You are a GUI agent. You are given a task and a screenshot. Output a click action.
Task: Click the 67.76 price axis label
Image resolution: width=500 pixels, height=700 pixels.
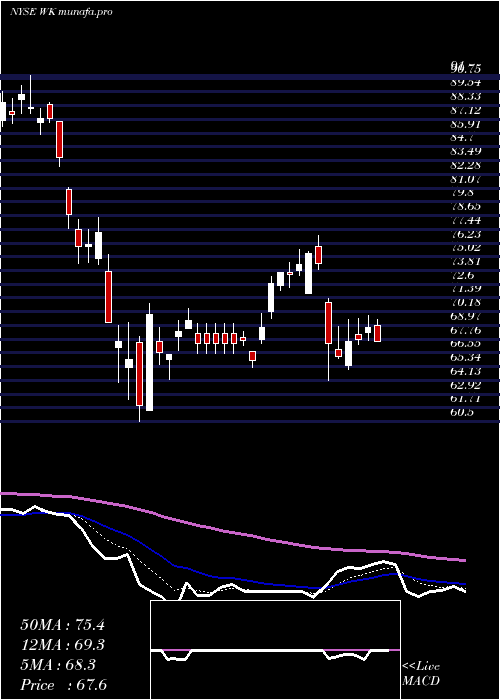[x=466, y=330]
